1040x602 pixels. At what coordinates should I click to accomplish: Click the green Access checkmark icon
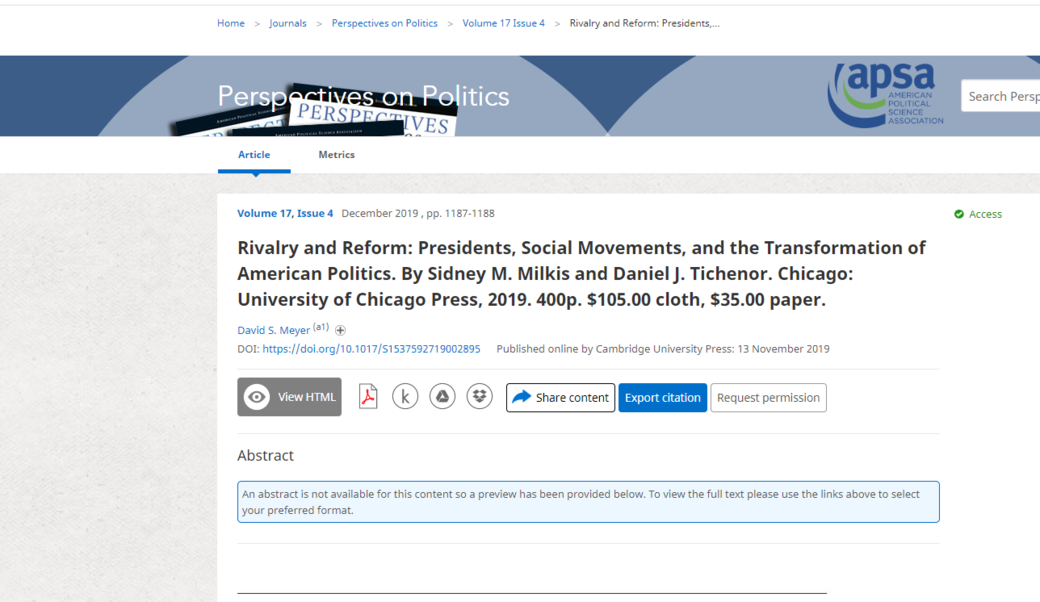pyautogui.click(x=959, y=214)
